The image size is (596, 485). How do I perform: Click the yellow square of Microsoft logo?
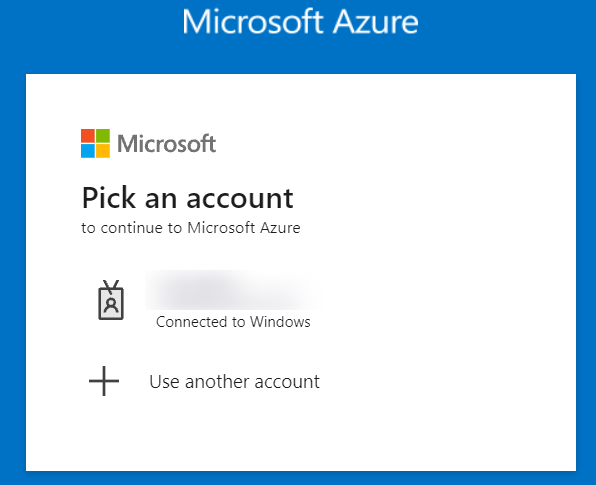point(103,151)
